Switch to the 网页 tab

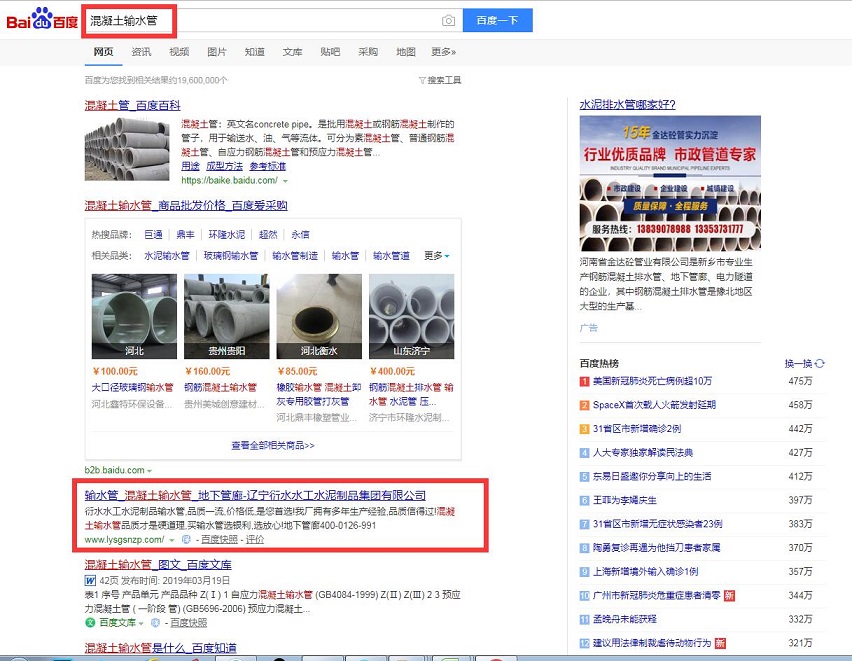(x=103, y=52)
